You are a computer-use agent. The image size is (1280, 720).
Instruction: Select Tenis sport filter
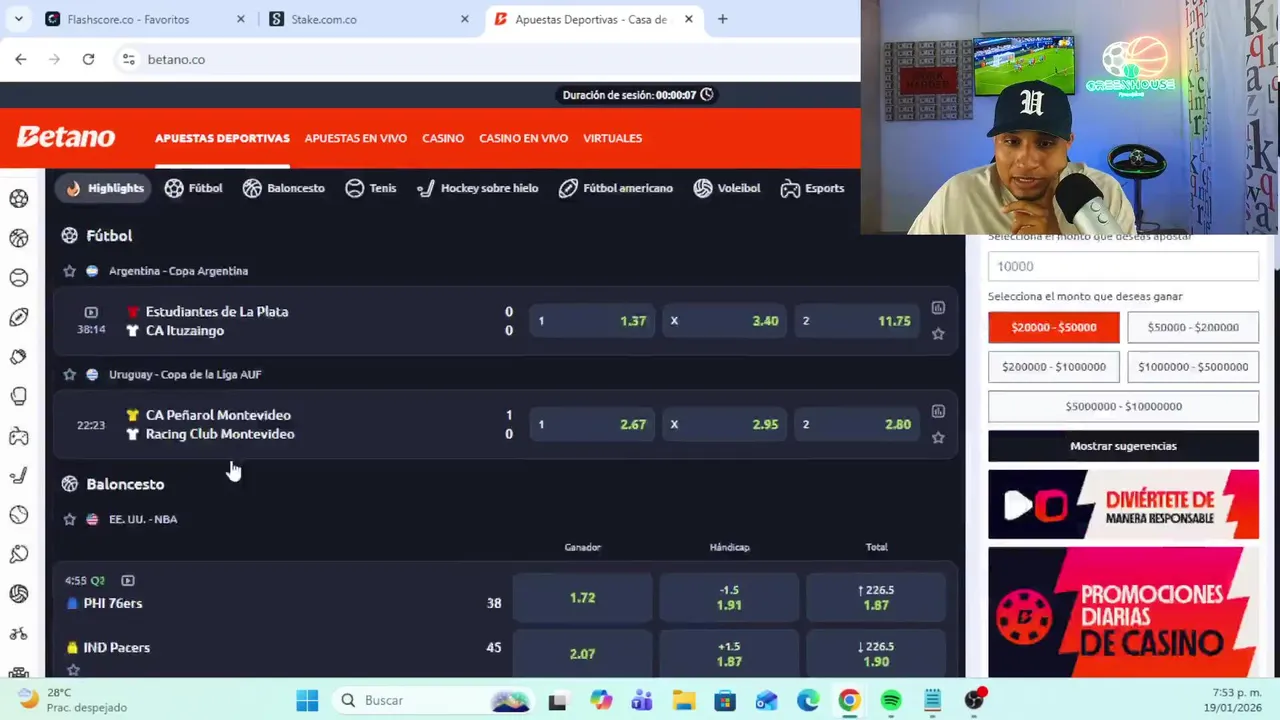tap(370, 188)
